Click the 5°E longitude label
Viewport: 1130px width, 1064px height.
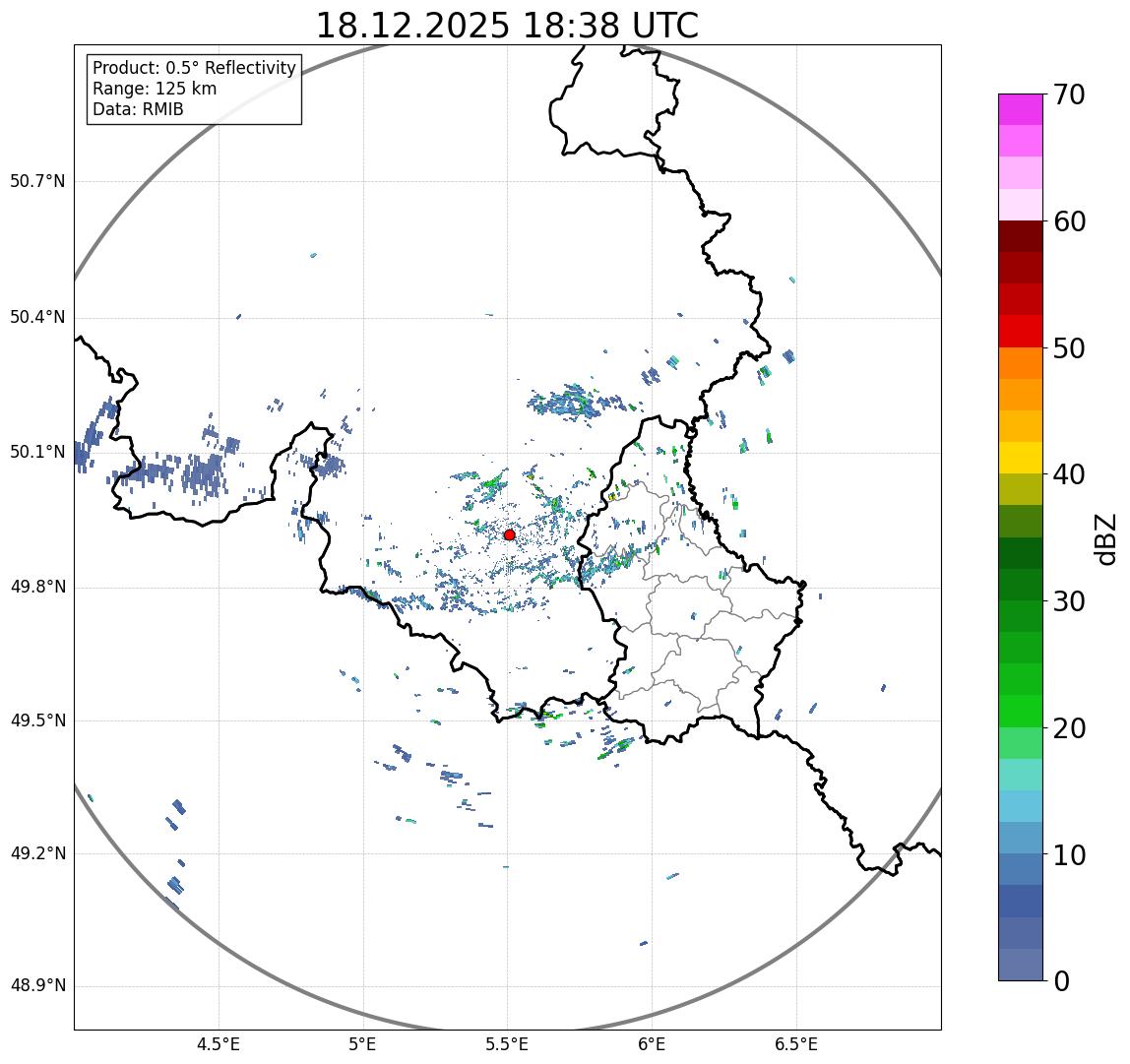coord(362,1044)
